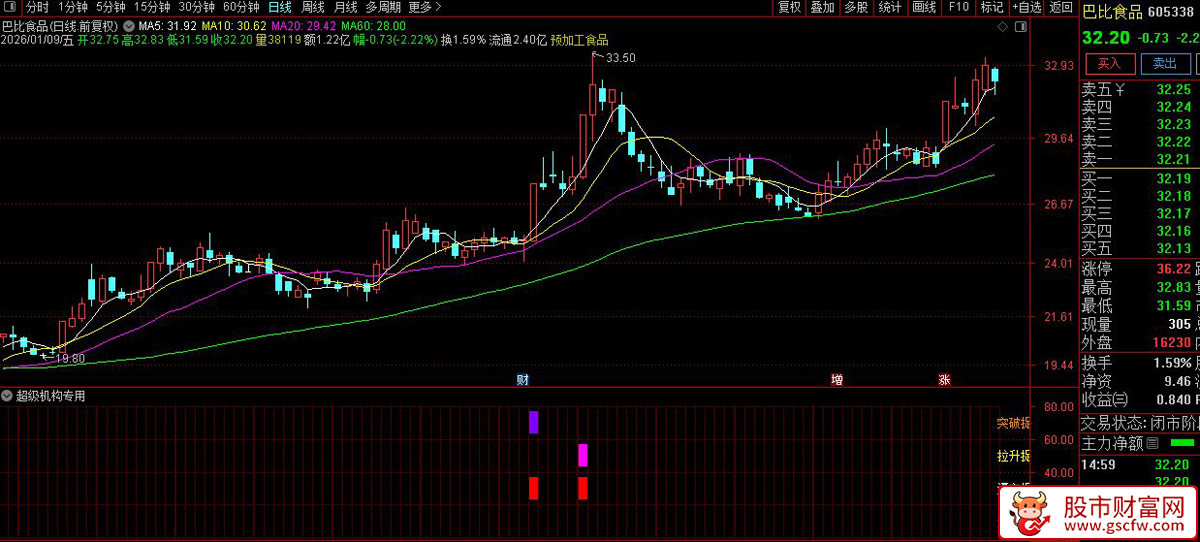The width and height of the screenshot is (1200, 542).
Task: Toggle the 复权 price adjustment
Action: click(x=789, y=7)
